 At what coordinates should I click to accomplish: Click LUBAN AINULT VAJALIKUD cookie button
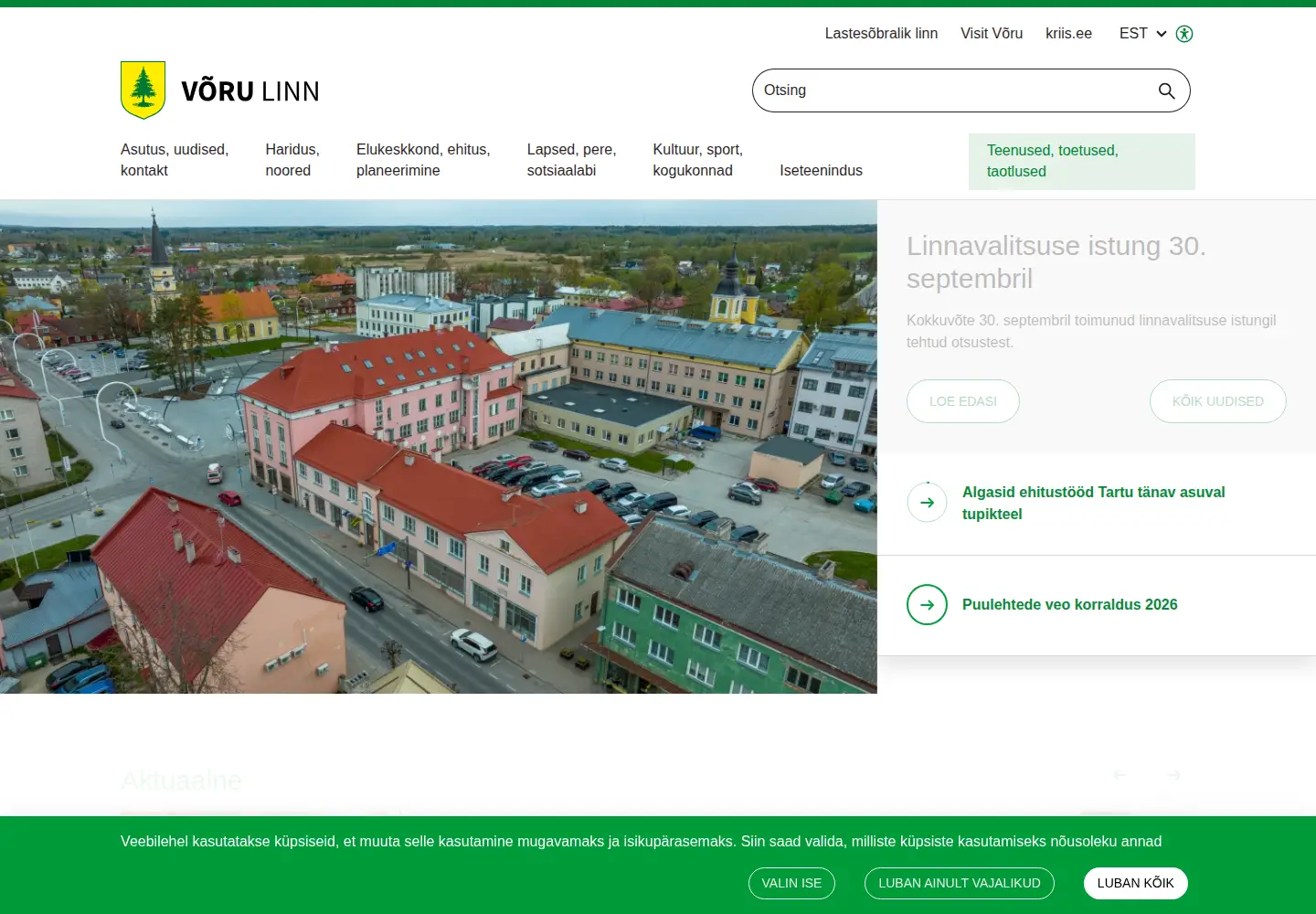pos(960,883)
